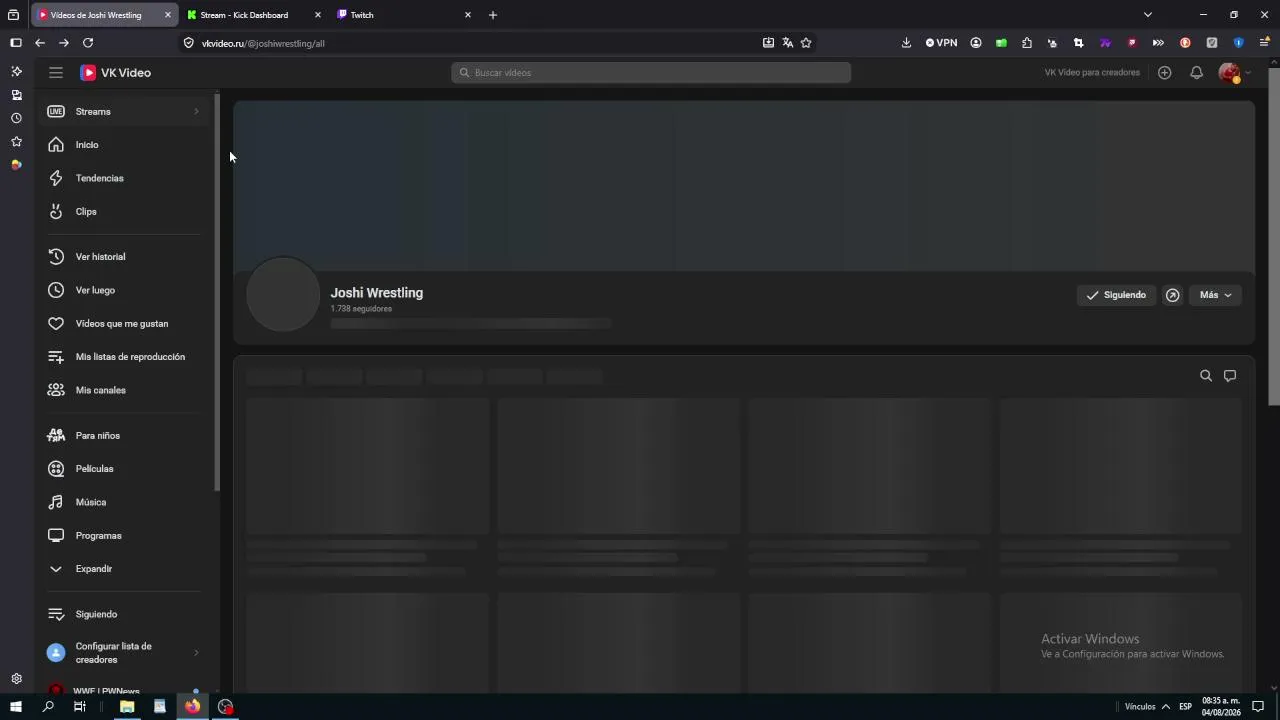Click the Buscar videos search field
1280x720 pixels.
(651, 72)
